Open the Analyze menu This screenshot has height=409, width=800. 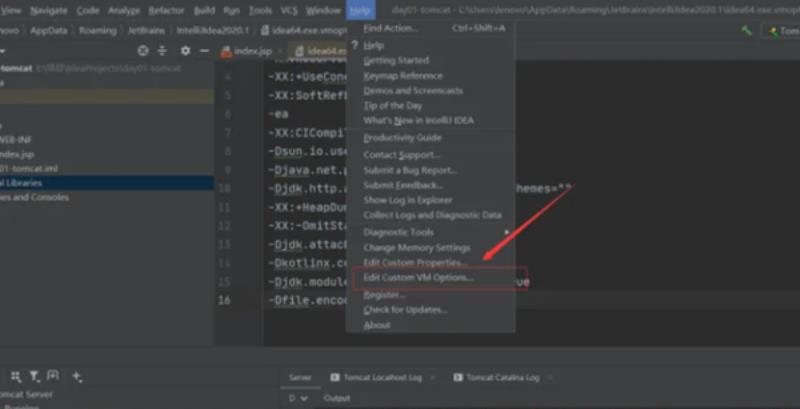click(124, 10)
